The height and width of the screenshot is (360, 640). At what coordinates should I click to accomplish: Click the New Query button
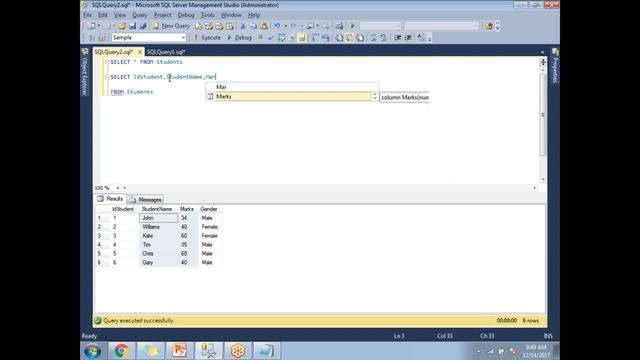click(171, 26)
